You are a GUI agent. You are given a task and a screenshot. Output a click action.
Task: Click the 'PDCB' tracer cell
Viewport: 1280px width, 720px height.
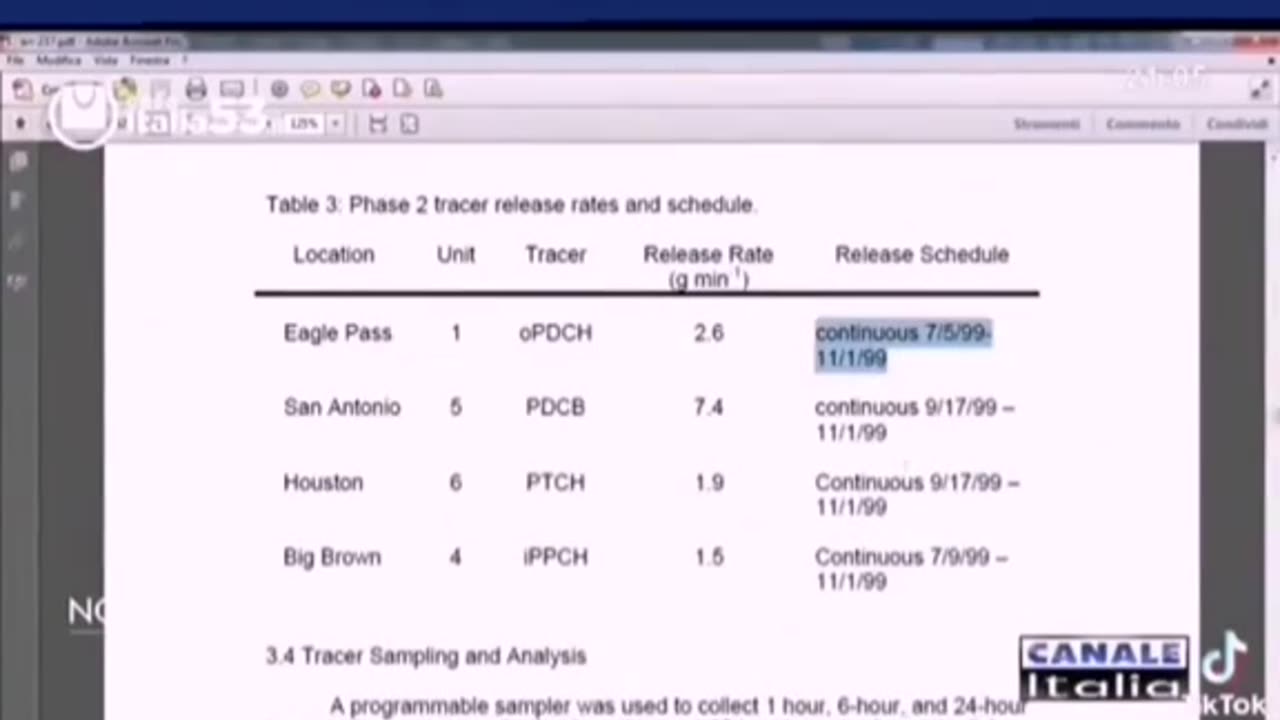555,407
